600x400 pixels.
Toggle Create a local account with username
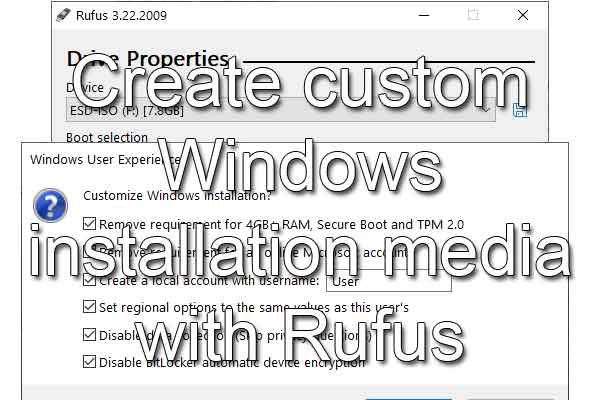[89, 280]
